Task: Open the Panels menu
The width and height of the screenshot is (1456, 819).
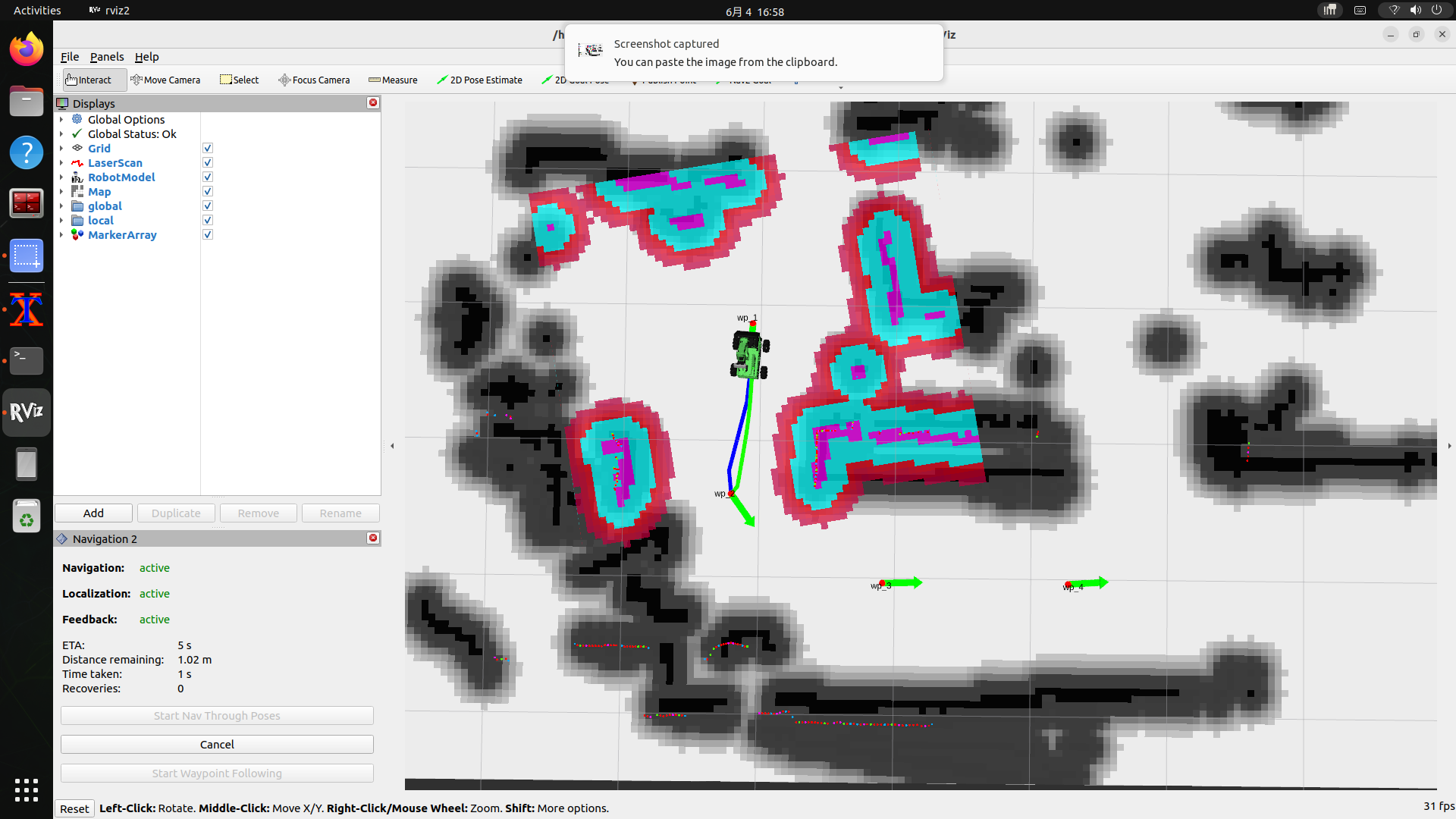Action: (x=107, y=57)
